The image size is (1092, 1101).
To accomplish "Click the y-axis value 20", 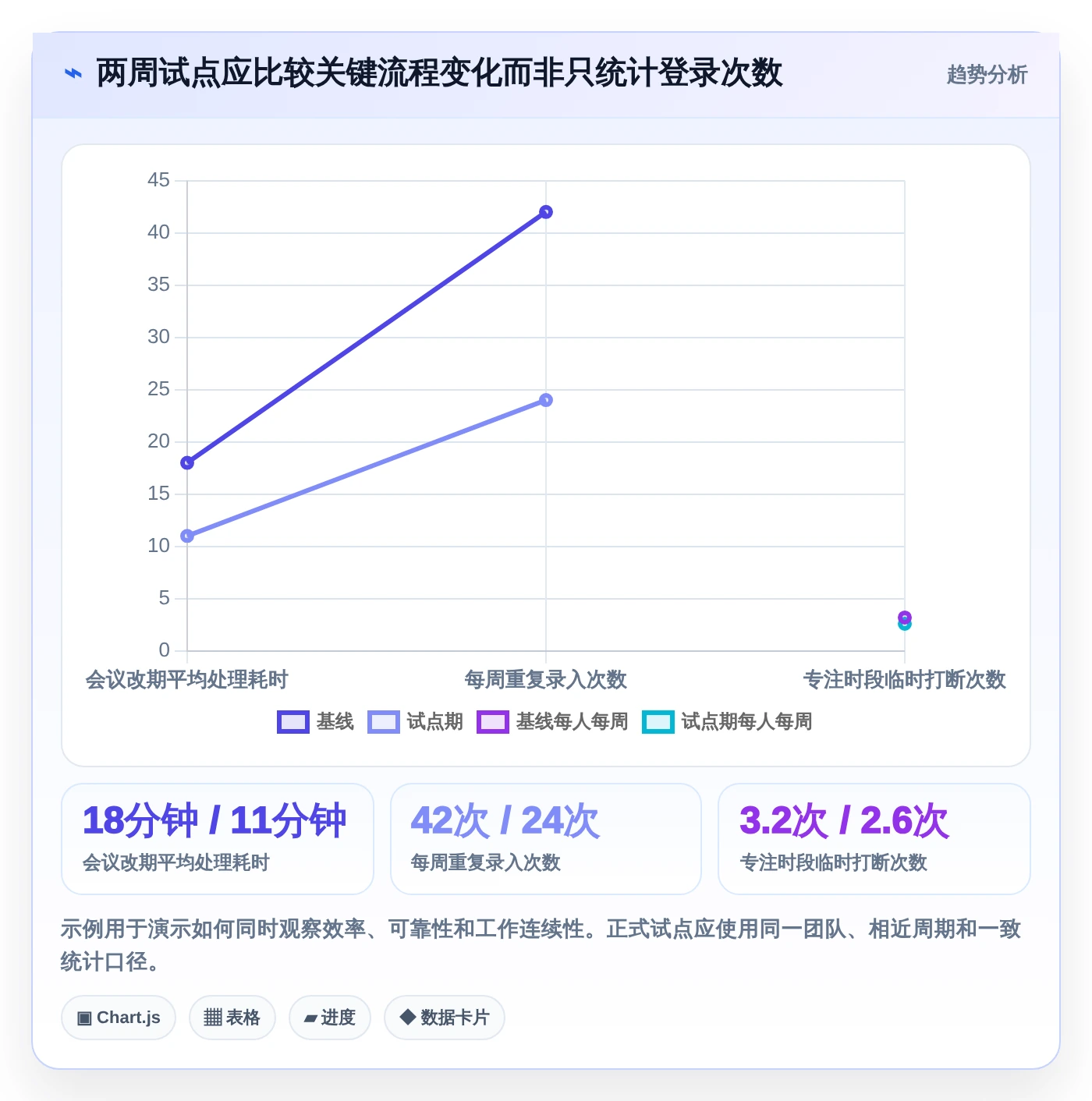I will 158,441.
